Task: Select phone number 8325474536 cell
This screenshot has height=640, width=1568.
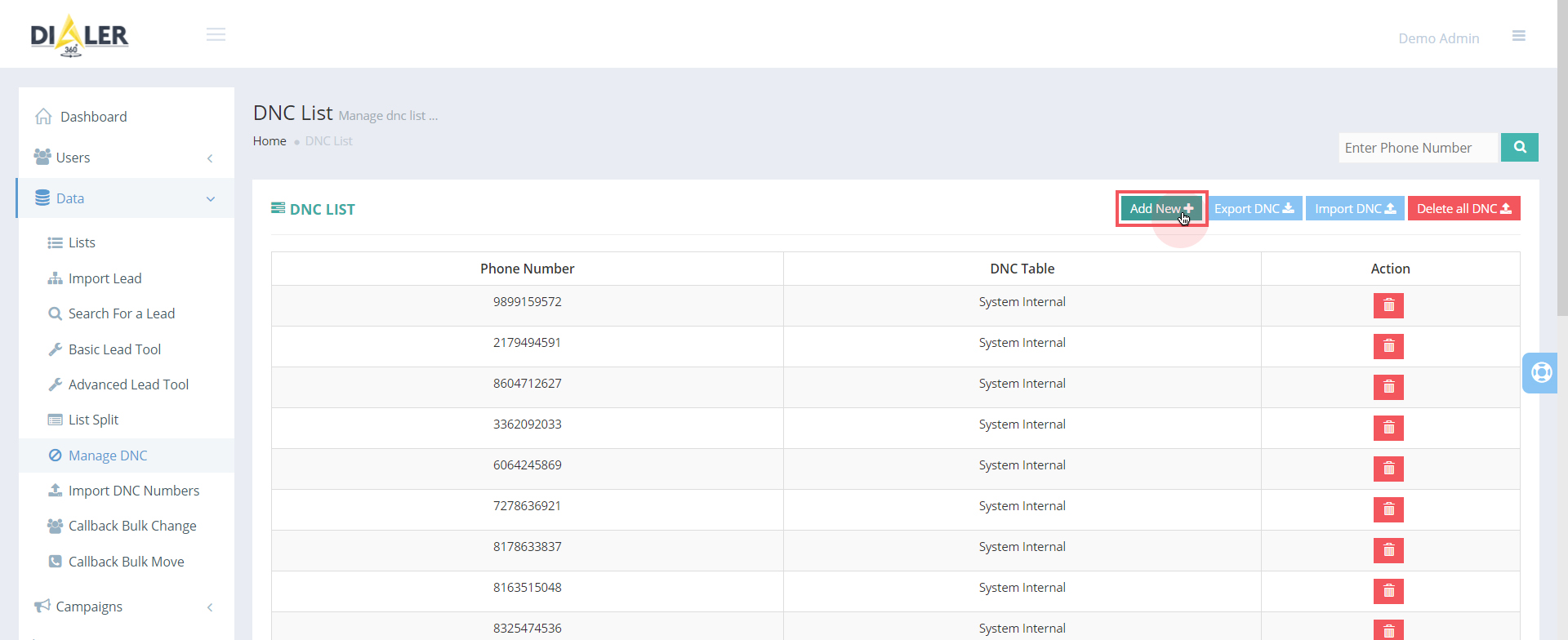Action: click(x=528, y=627)
